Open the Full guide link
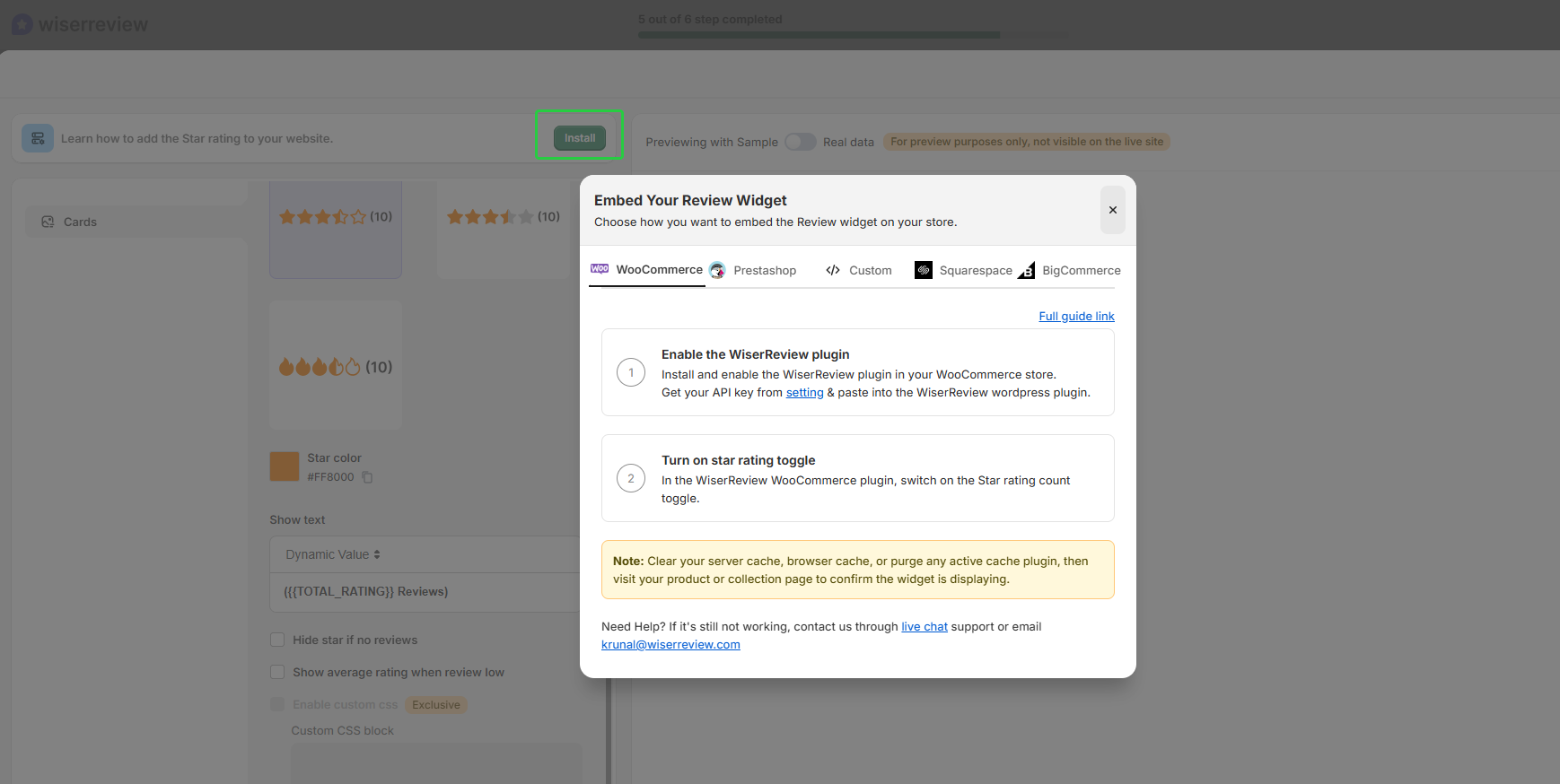The height and width of the screenshot is (784, 1560). (x=1076, y=316)
